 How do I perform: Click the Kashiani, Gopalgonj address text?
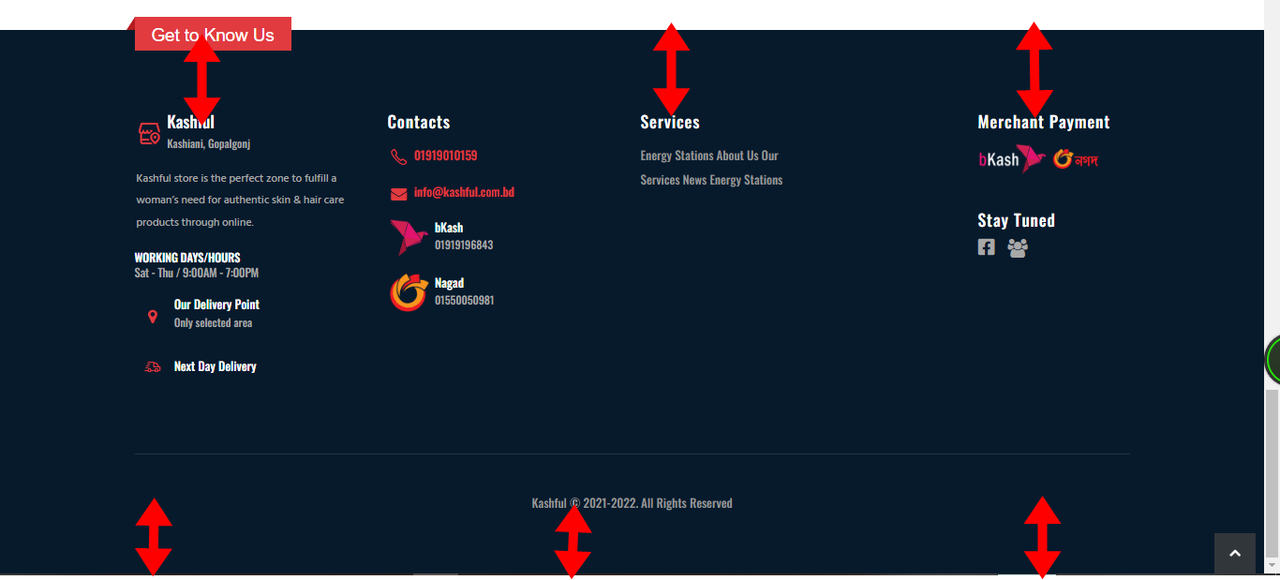(x=208, y=143)
